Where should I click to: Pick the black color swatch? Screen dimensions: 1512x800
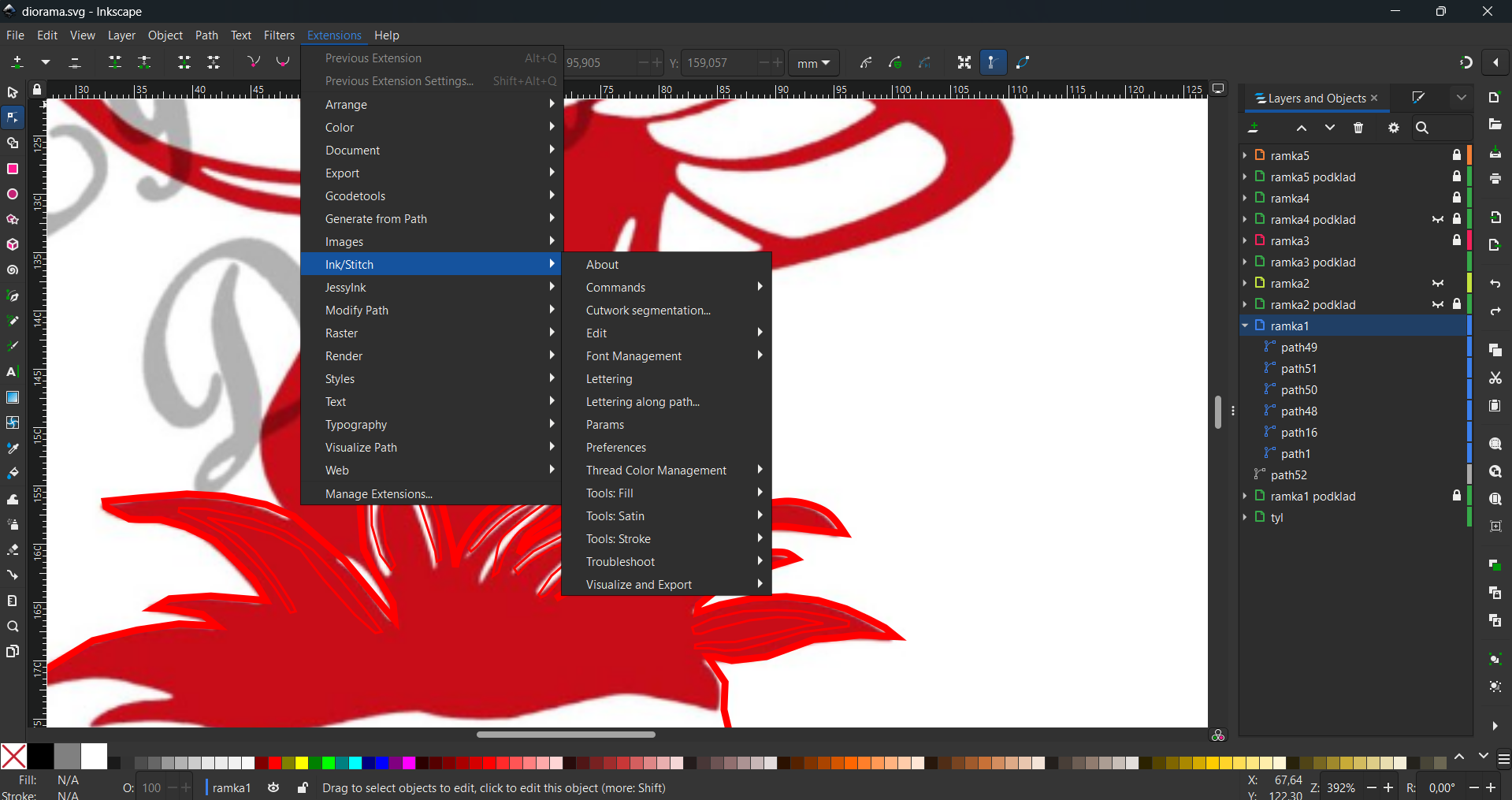point(40,757)
